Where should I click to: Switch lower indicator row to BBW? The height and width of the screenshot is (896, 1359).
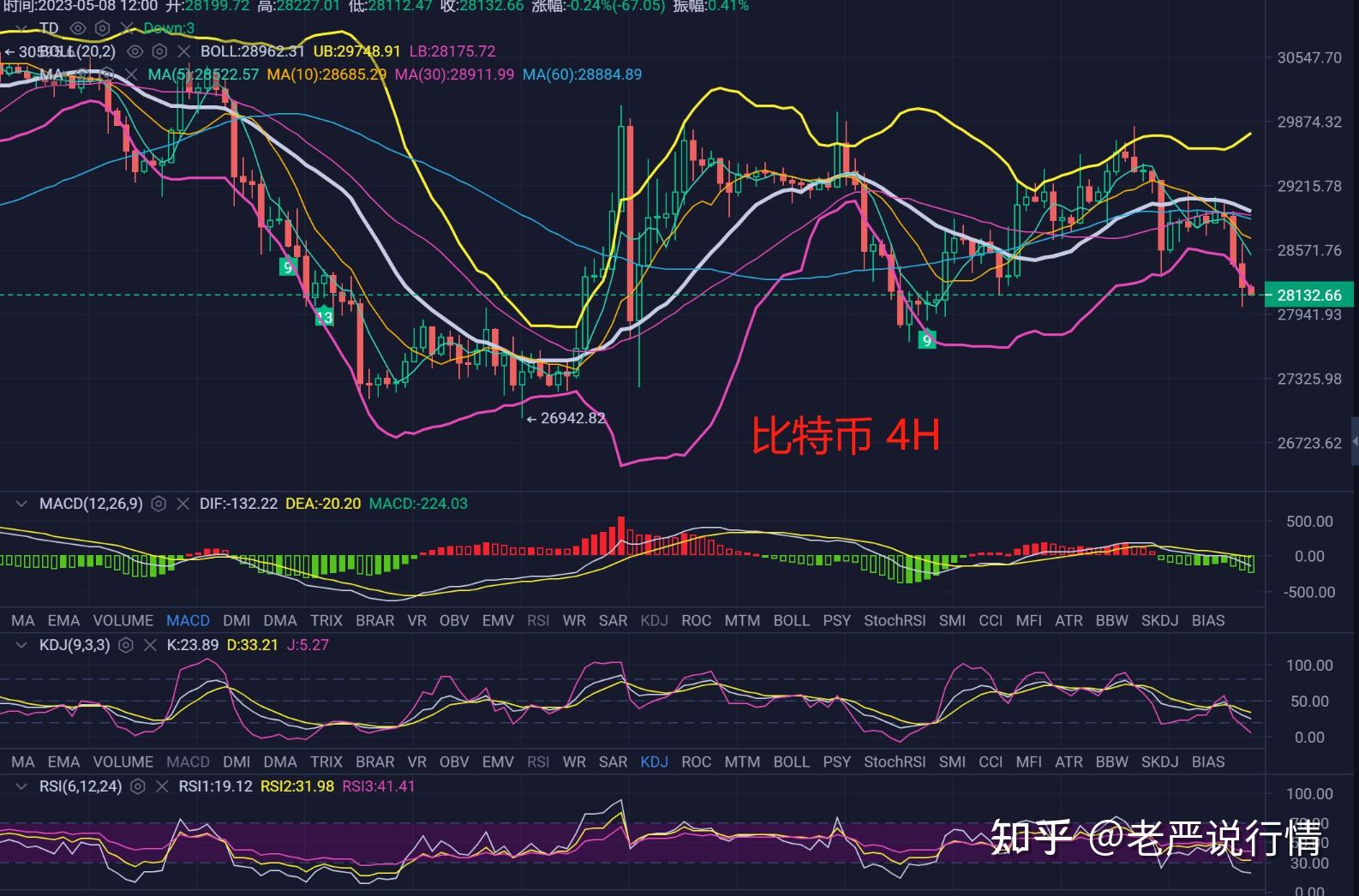(x=1111, y=762)
